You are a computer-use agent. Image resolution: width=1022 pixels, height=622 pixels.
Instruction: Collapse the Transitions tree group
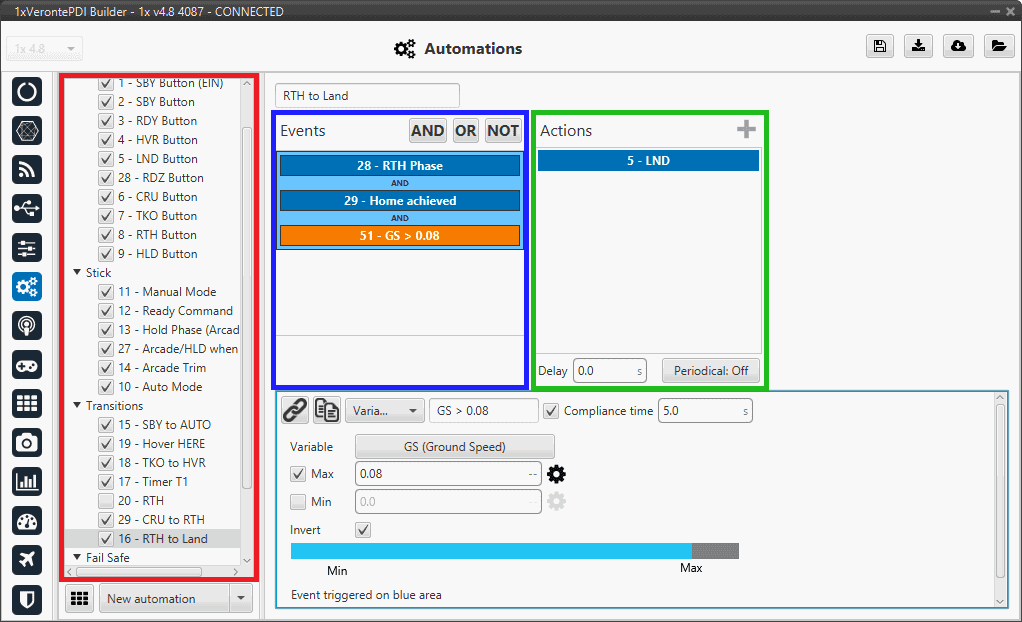click(77, 406)
